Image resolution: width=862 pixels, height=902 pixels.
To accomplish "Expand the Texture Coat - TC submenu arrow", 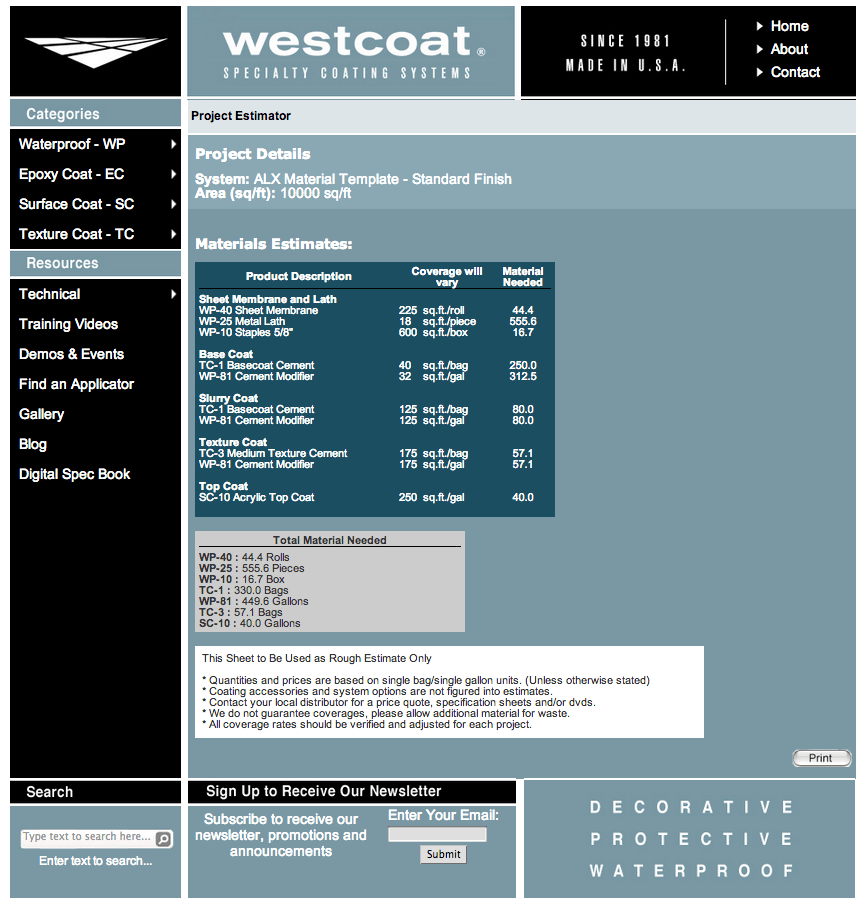I will [x=173, y=234].
